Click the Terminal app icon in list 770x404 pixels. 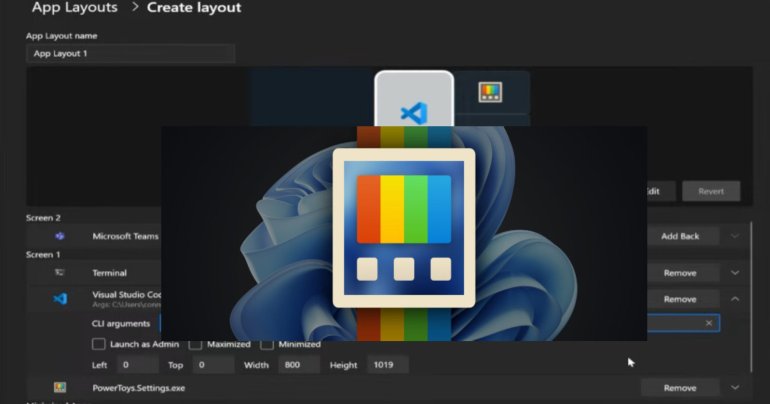60,272
